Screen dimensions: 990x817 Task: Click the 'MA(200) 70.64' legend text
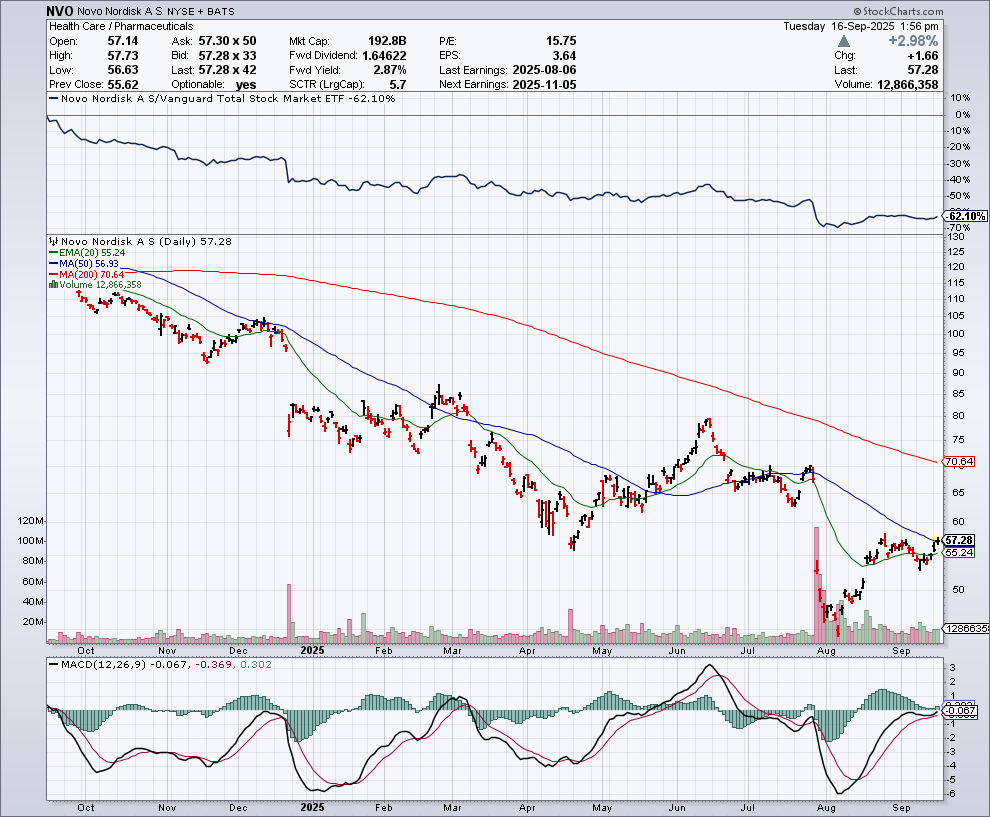coord(92,274)
